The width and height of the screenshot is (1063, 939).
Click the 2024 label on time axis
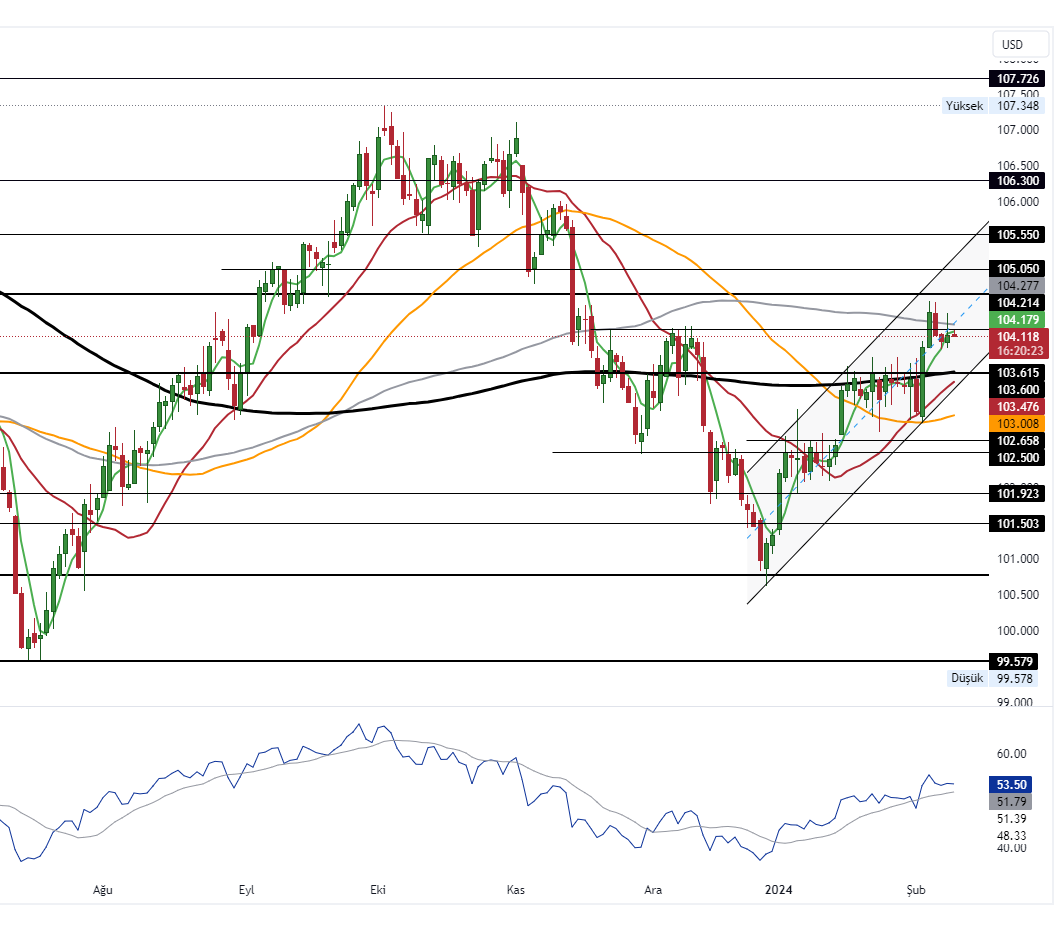click(x=778, y=889)
